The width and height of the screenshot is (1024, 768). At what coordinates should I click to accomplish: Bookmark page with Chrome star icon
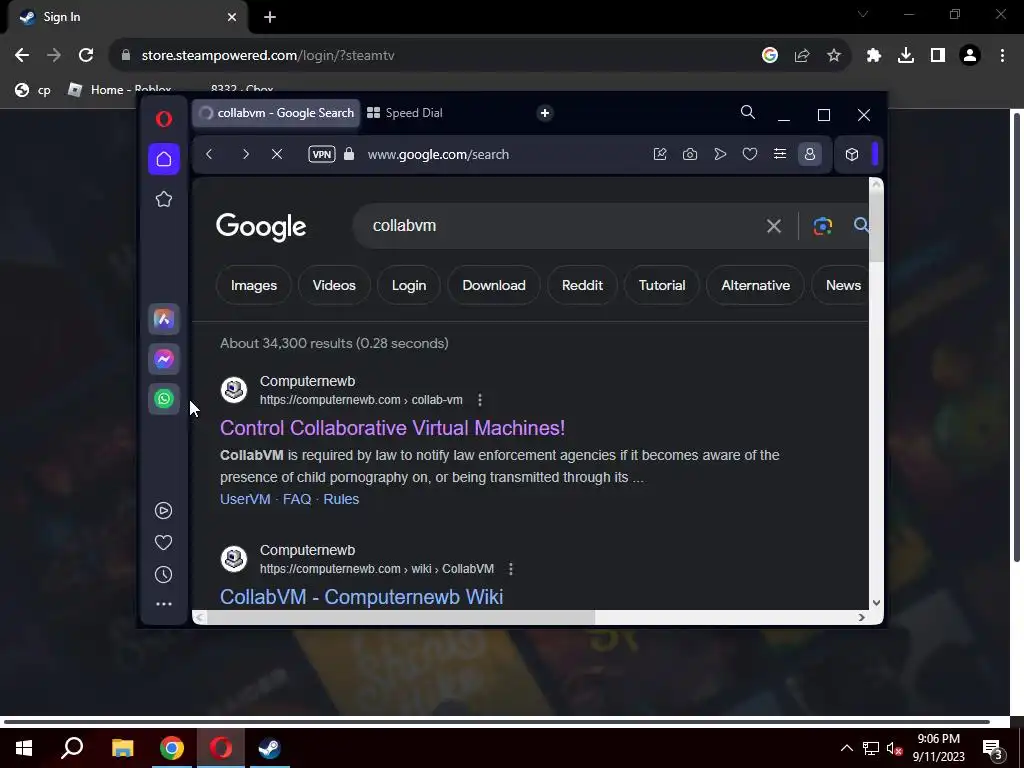[x=834, y=56]
